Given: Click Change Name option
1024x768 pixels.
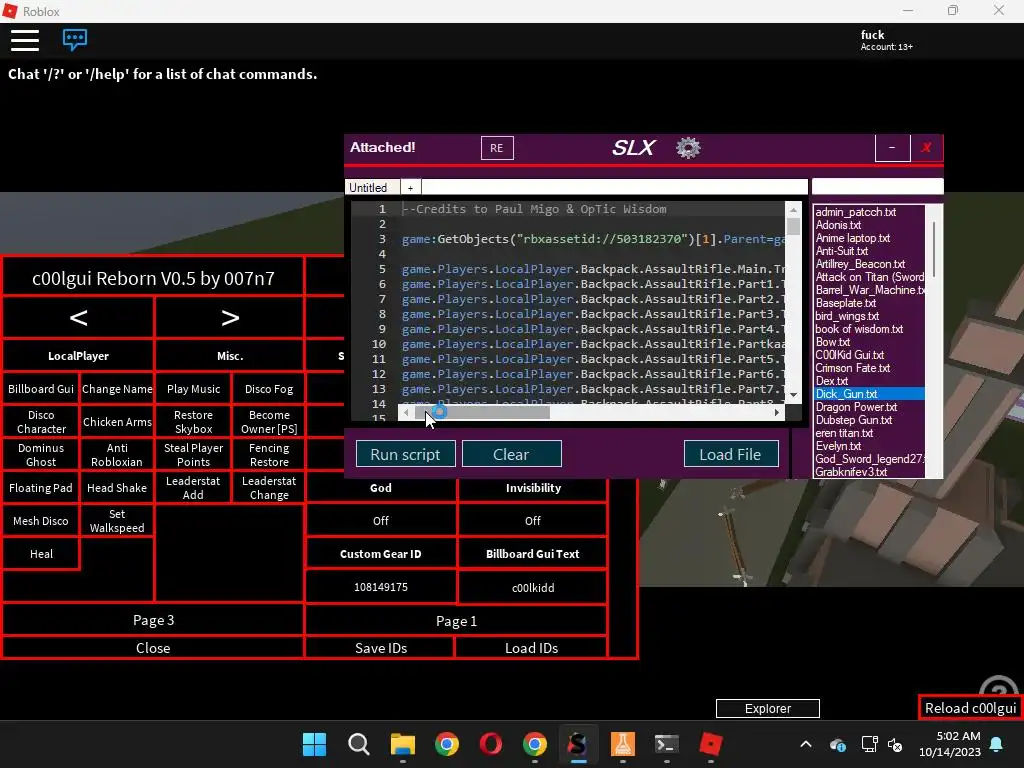Looking at the screenshot, I should click(117, 389).
